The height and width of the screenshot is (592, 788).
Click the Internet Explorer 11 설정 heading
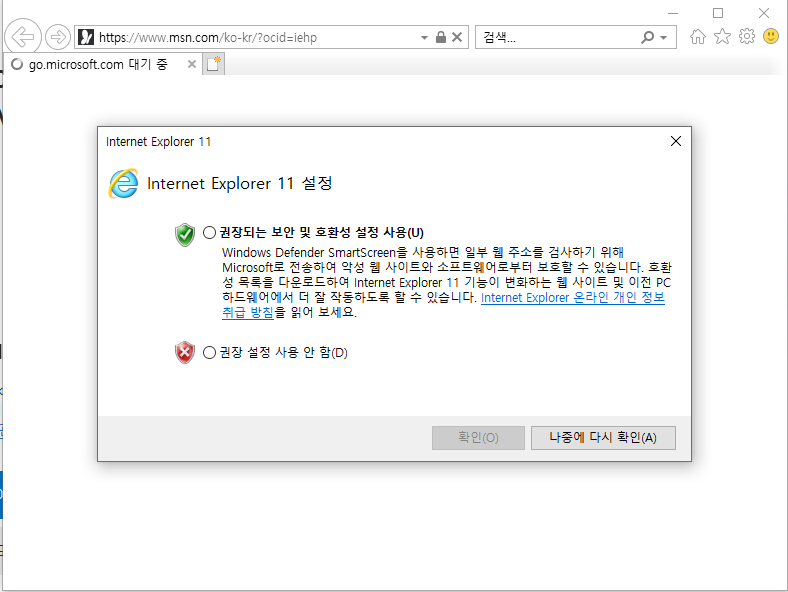coord(239,183)
